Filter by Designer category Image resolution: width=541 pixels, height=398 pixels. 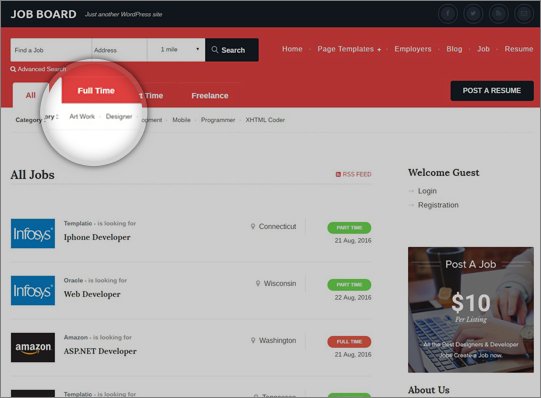[x=119, y=117]
